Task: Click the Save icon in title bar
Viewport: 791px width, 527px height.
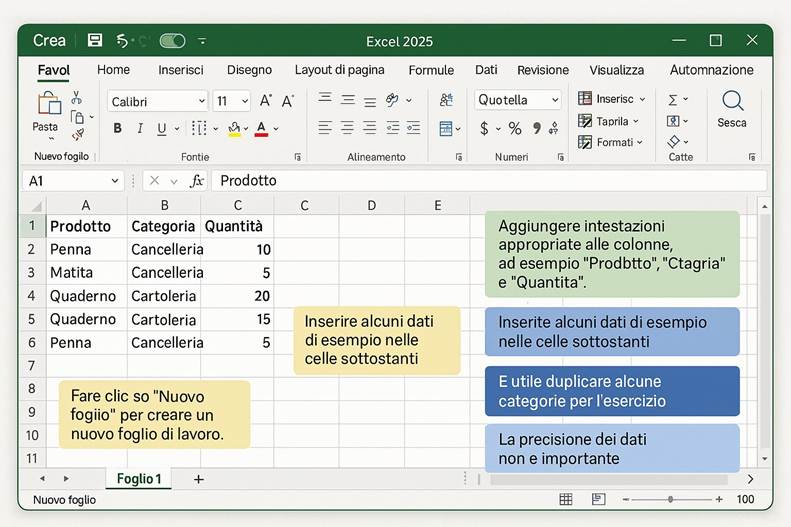Action: (x=95, y=41)
